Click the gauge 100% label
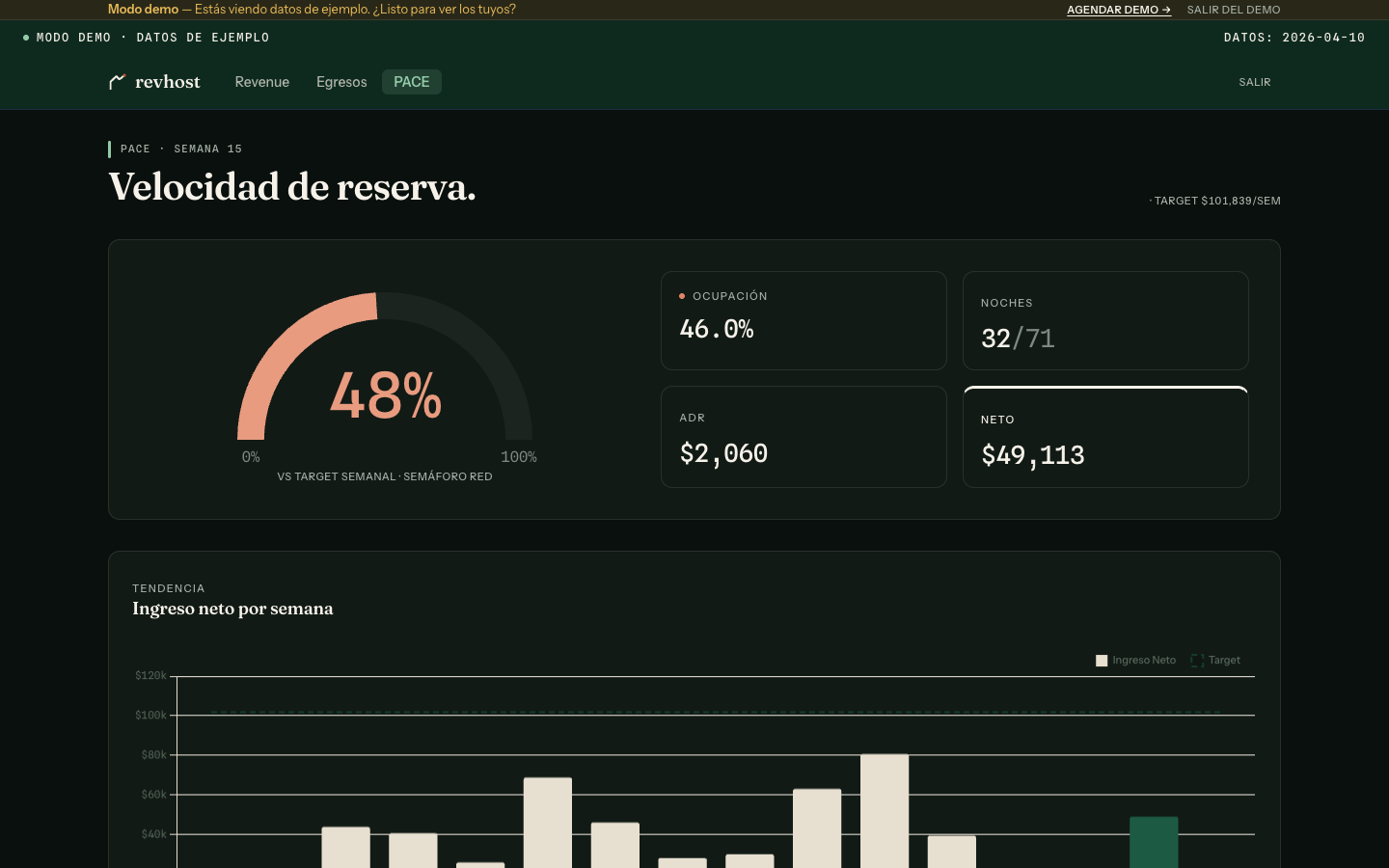This screenshot has height=868, width=1389. (x=519, y=457)
